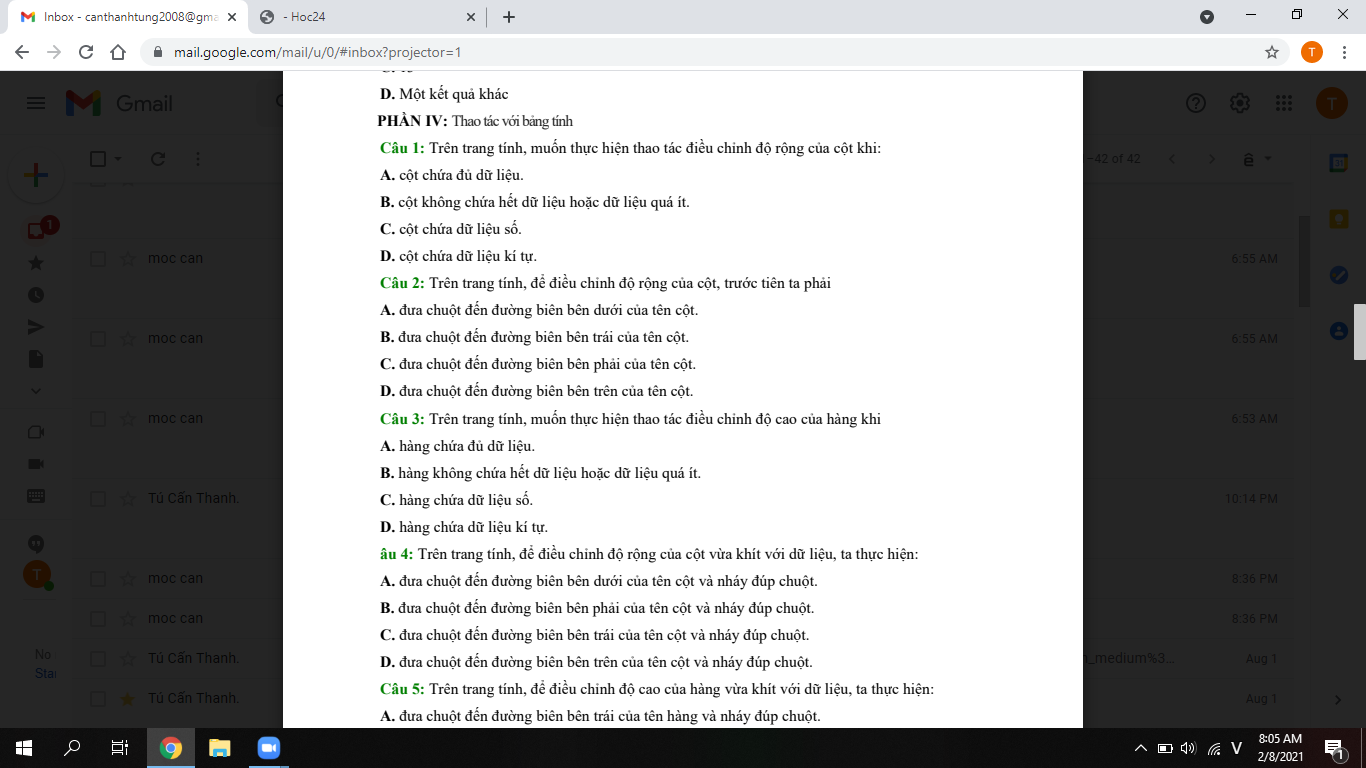Click the Gmail logo
This screenshot has width=1366, height=768.
(x=120, y=104)
